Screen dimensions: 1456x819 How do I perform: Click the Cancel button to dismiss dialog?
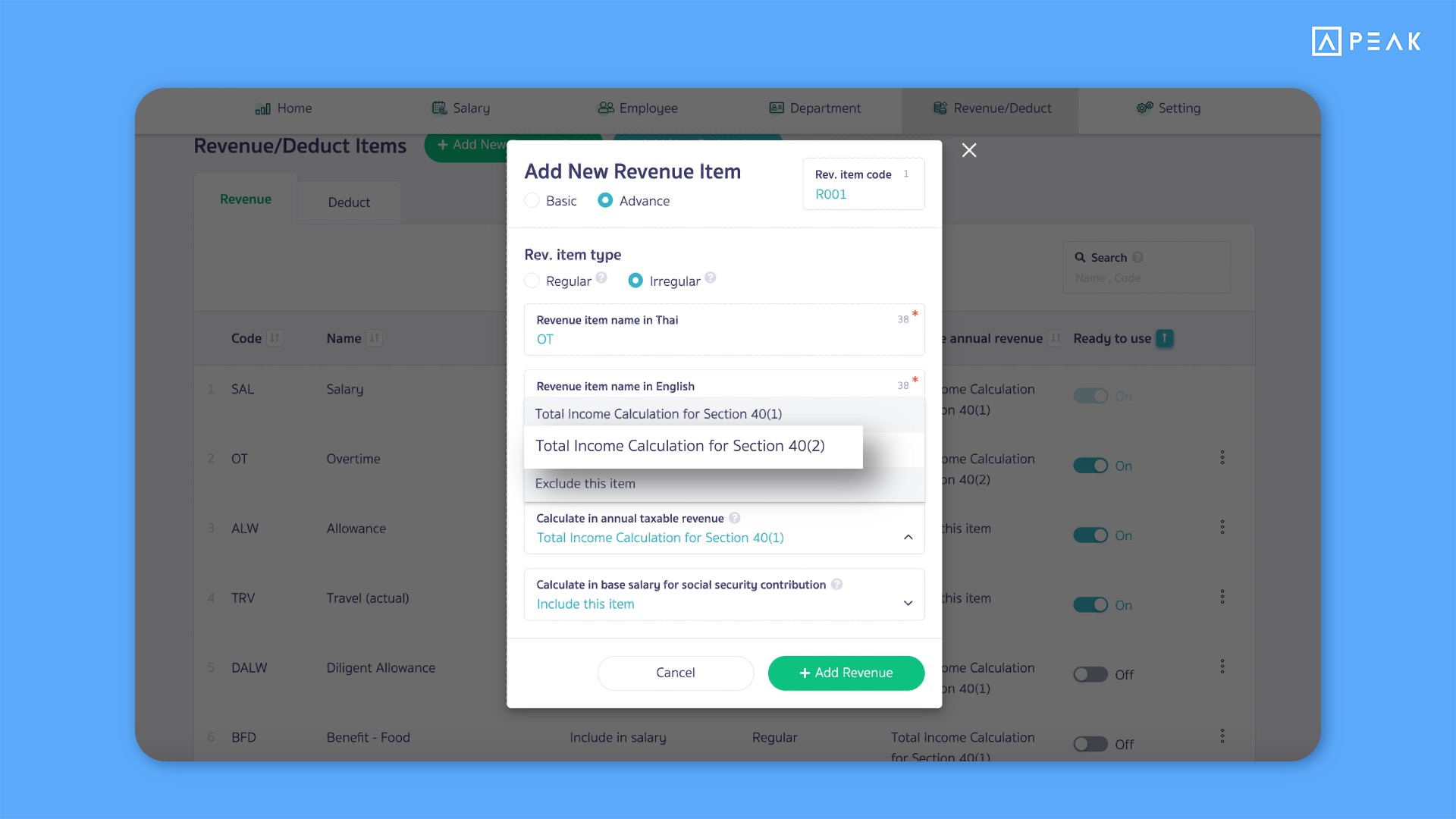675,672
